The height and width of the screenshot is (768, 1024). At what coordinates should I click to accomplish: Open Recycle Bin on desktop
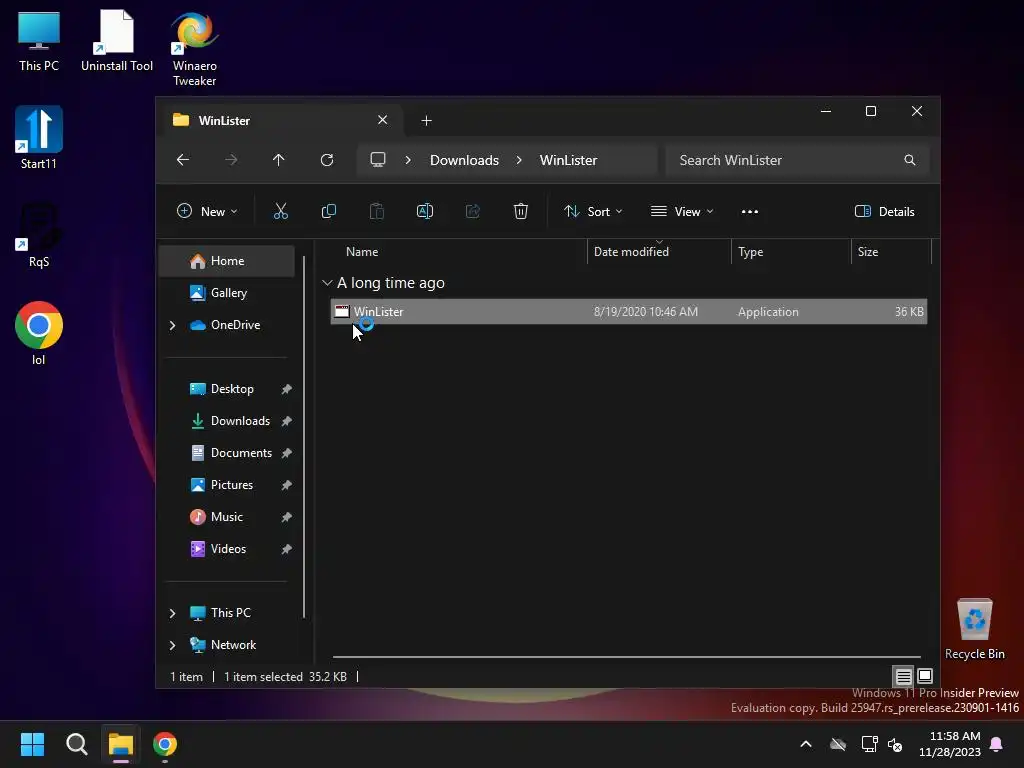pos(974,630)
